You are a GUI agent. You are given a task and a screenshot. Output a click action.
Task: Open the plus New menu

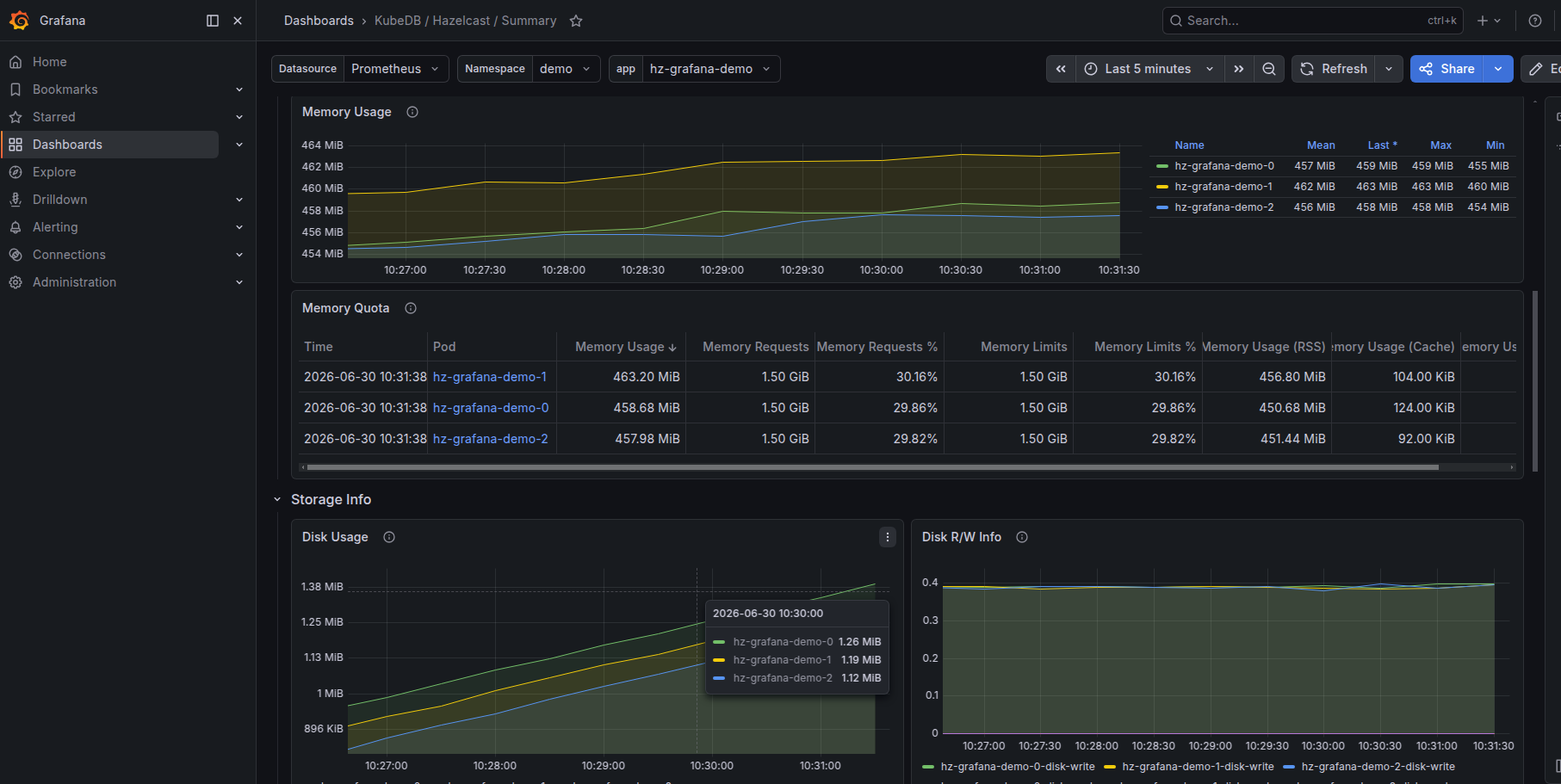click(1489, 21)
